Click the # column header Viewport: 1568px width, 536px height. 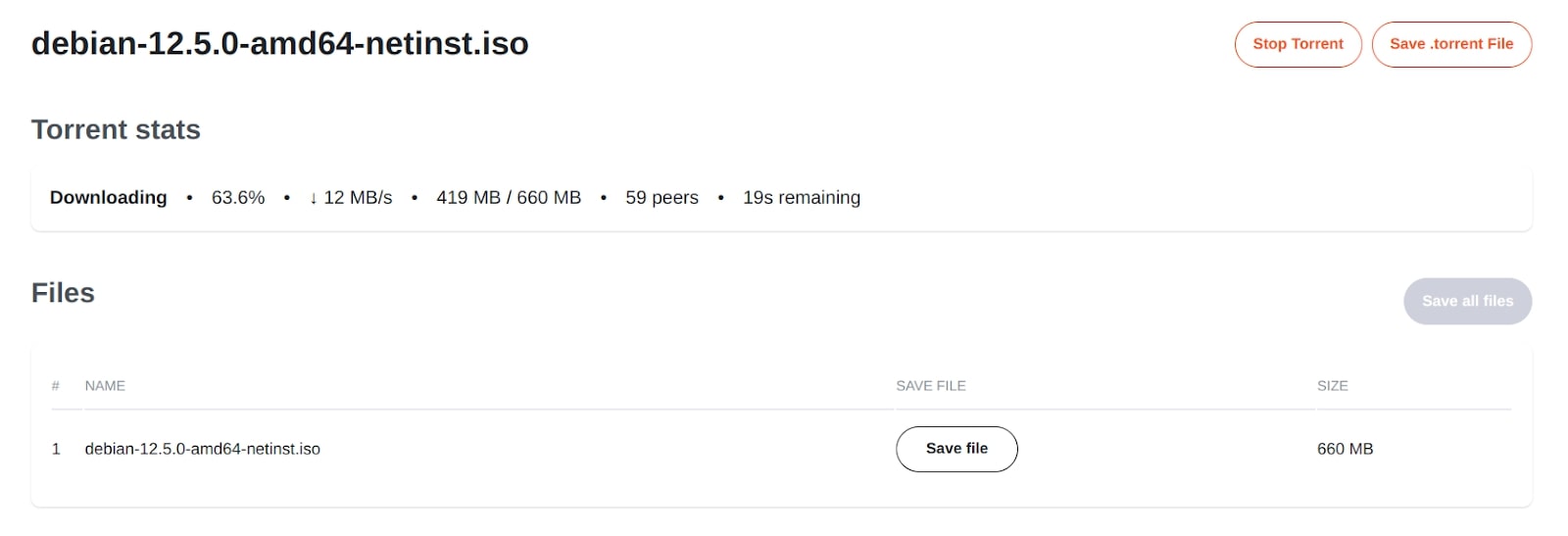[56, 386]
